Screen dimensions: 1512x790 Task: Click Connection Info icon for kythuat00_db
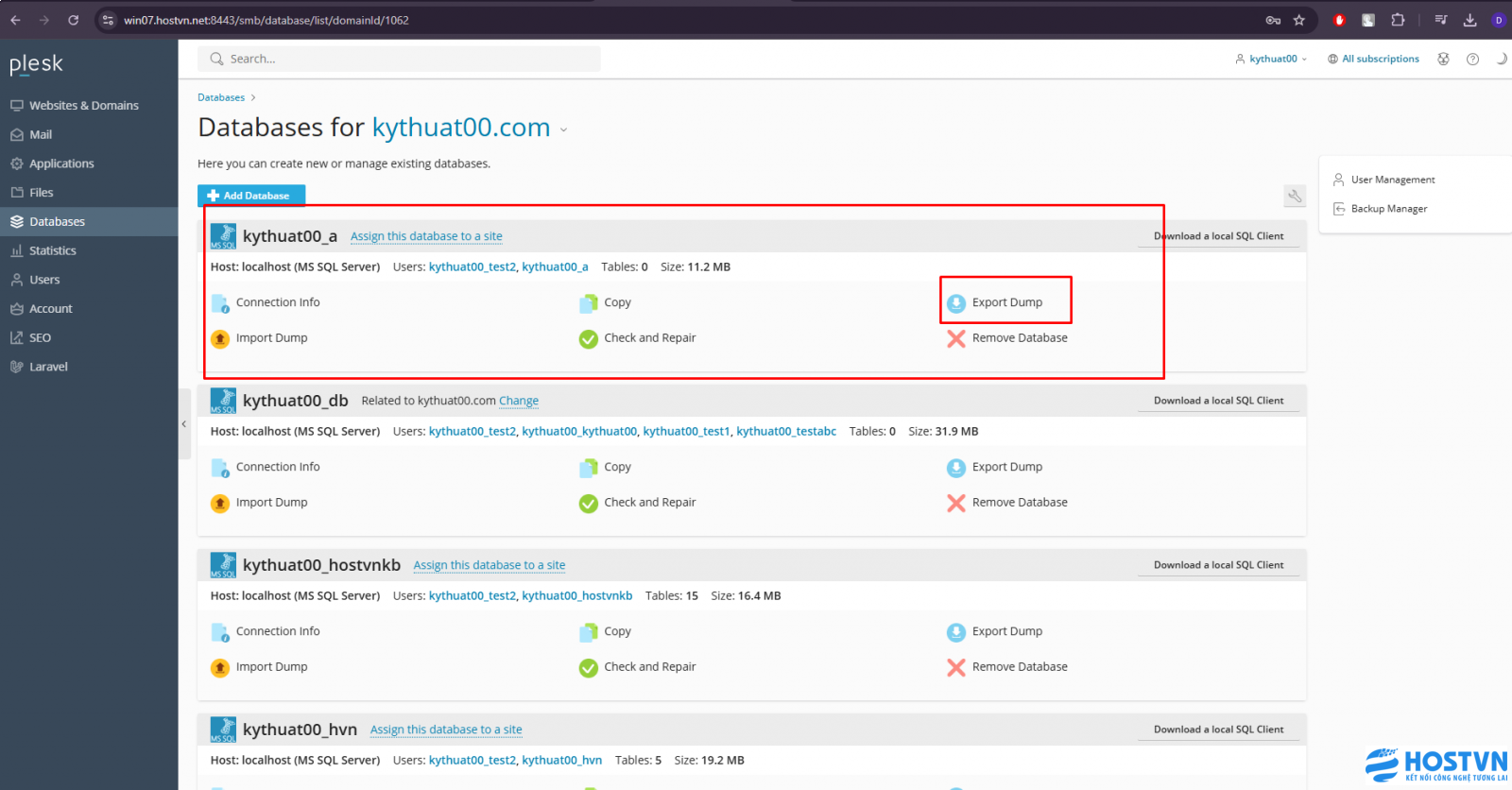(x=220, y=468)
